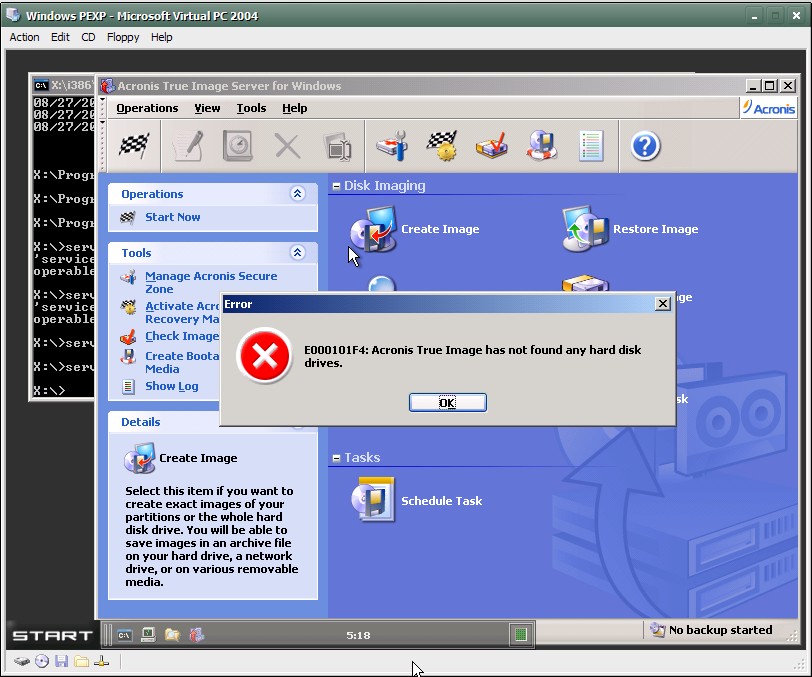Collapse the Disk Imaging section
Viewport: 812px width, 677px height.
coord(336,186)
